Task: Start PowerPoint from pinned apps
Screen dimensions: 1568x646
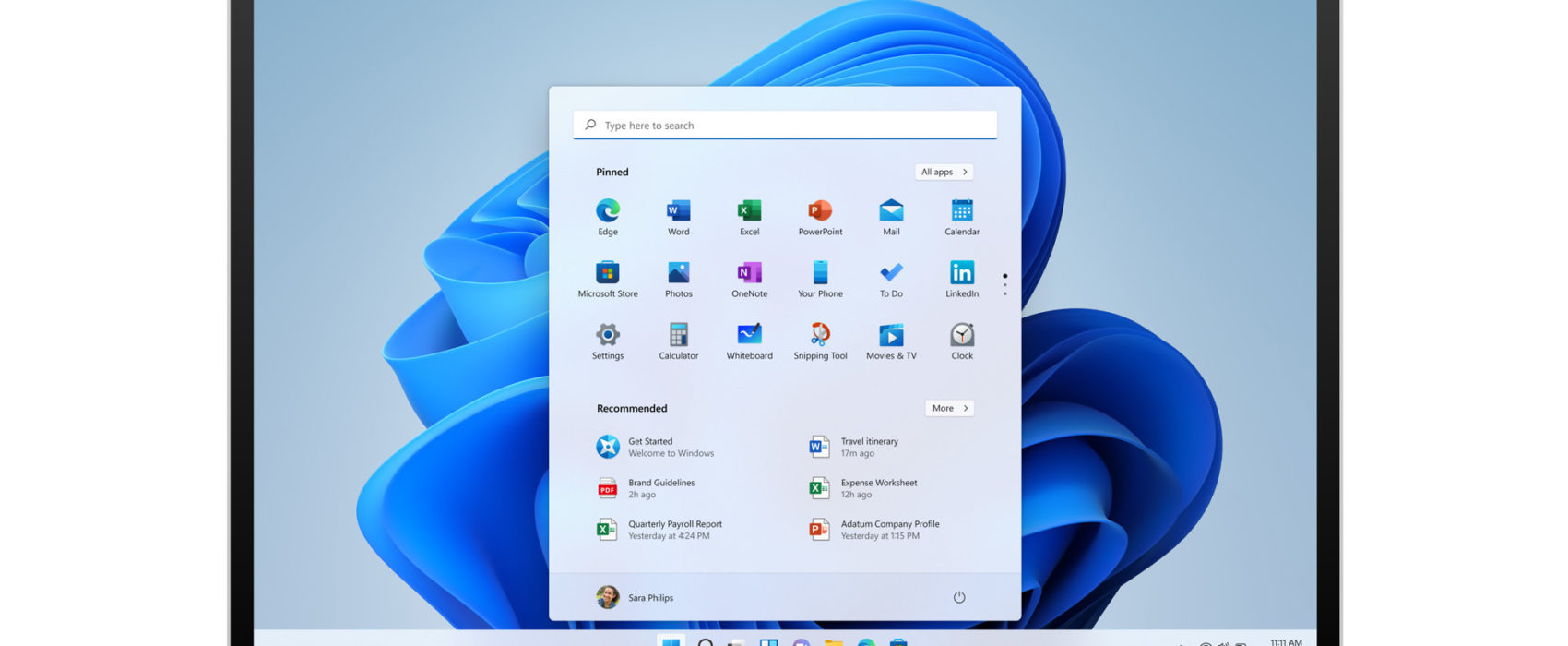Action: tap(820, 217)
